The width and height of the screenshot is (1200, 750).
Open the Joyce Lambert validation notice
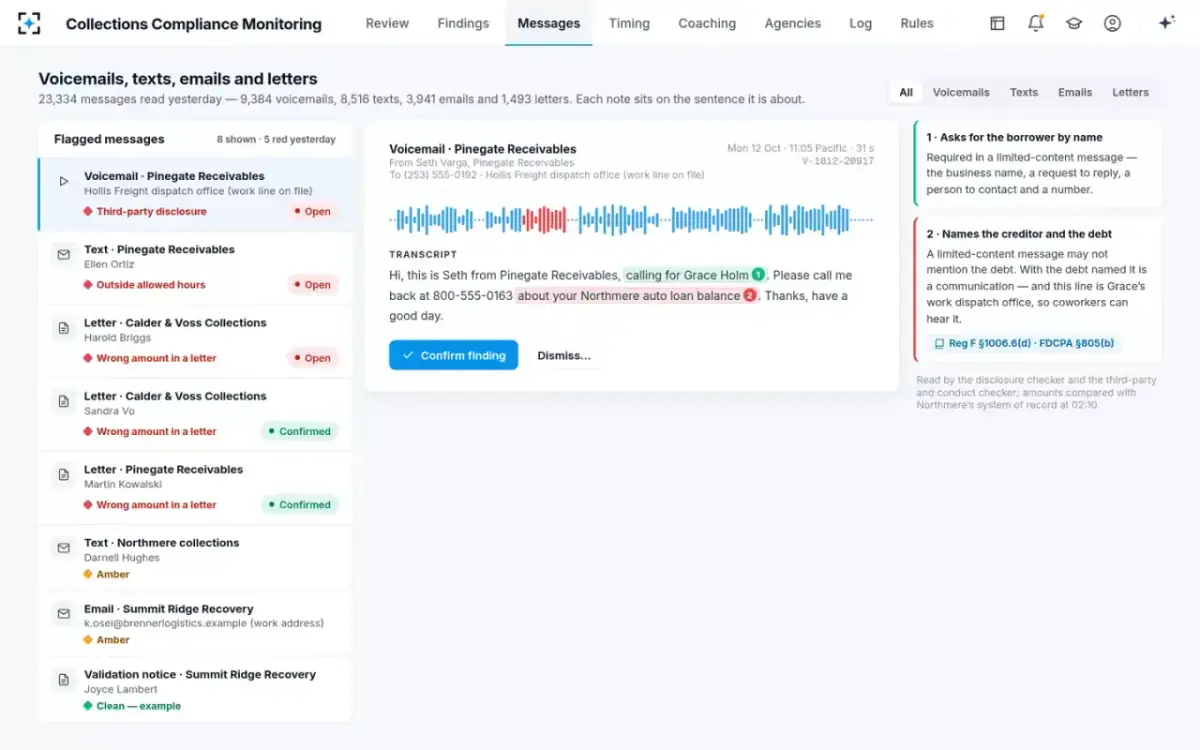pos(195,690)
